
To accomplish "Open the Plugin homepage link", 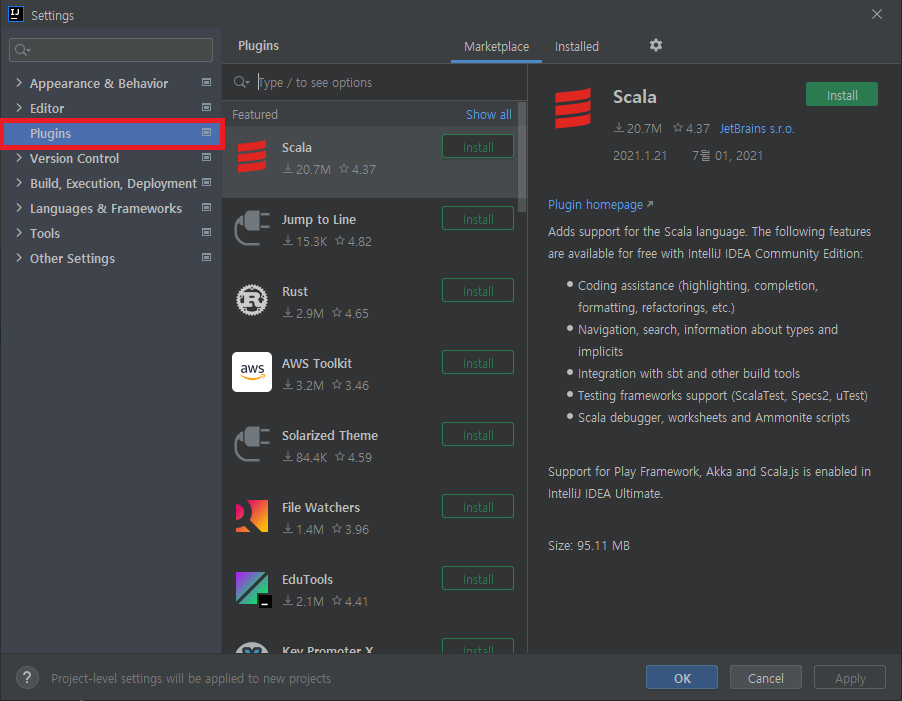I will (601, 205).
